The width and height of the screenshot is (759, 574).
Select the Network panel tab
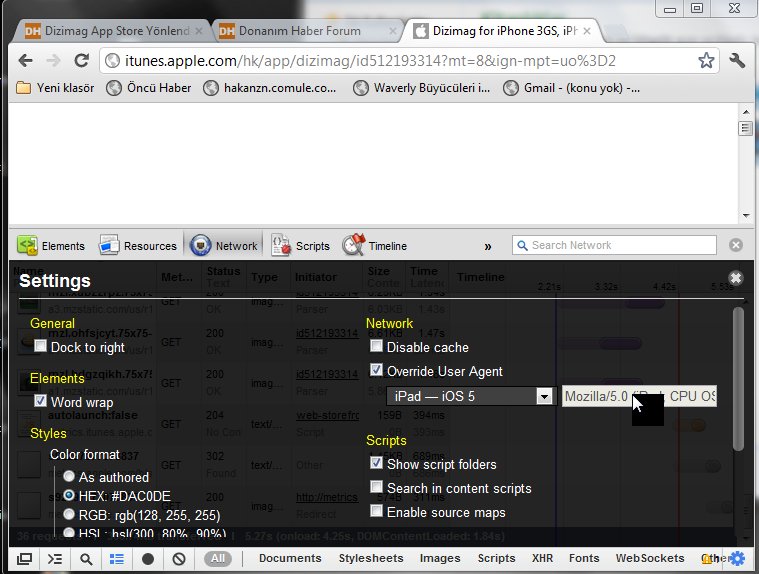click(223, 245)
